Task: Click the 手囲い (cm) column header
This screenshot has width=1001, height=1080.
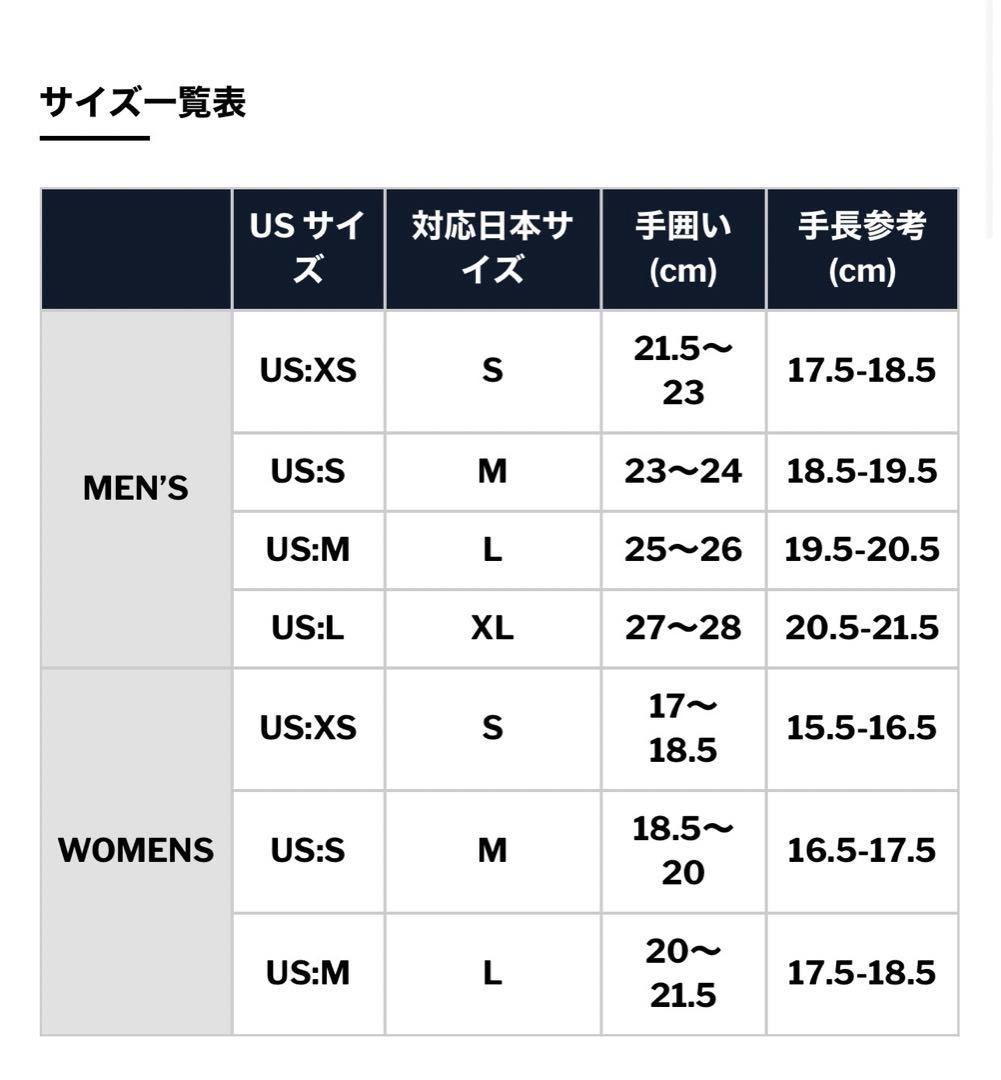Action: tap(683, 249)
